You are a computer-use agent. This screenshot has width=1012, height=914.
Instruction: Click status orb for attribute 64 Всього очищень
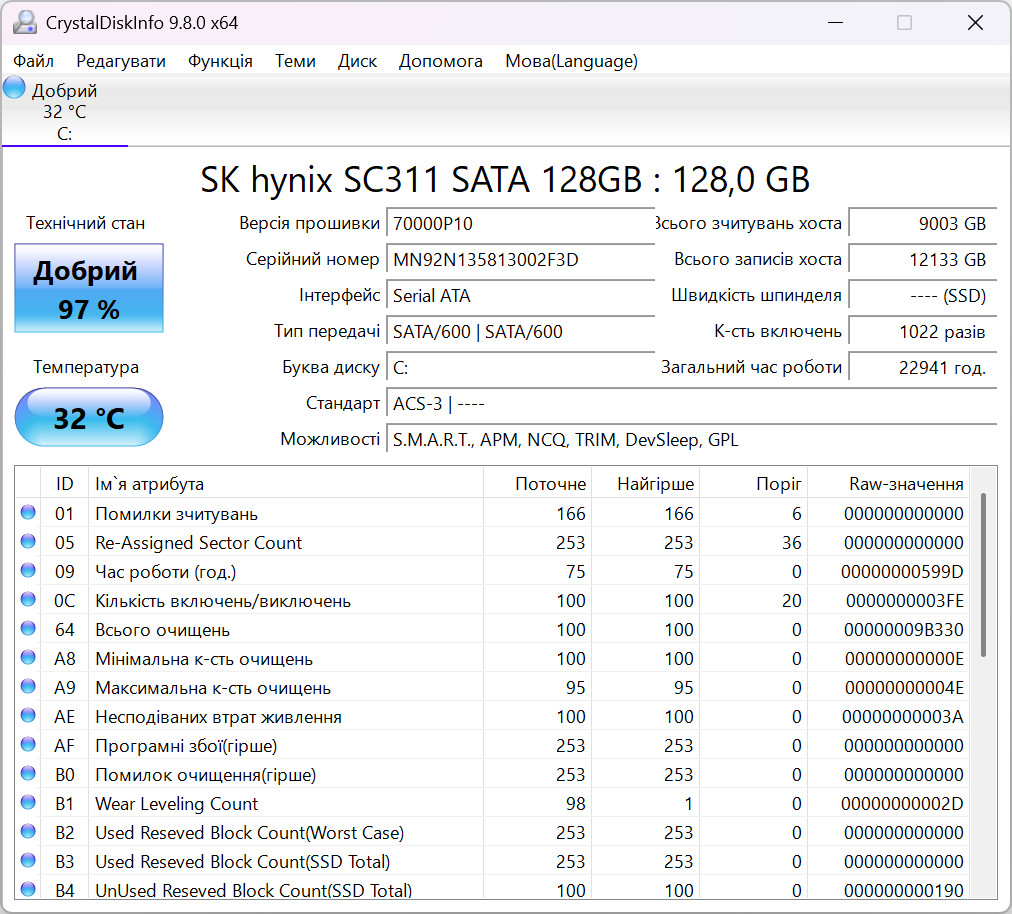coord(28,629)
